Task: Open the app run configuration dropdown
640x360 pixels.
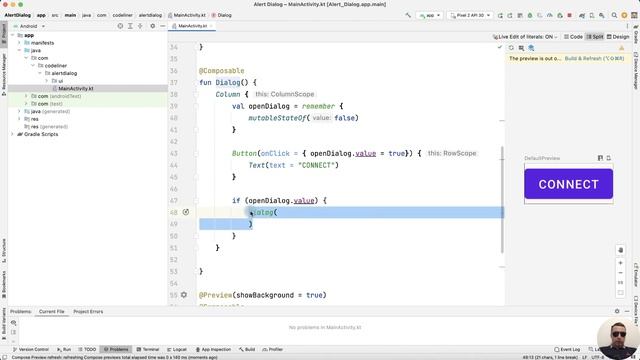Action: tap(429, 15)
